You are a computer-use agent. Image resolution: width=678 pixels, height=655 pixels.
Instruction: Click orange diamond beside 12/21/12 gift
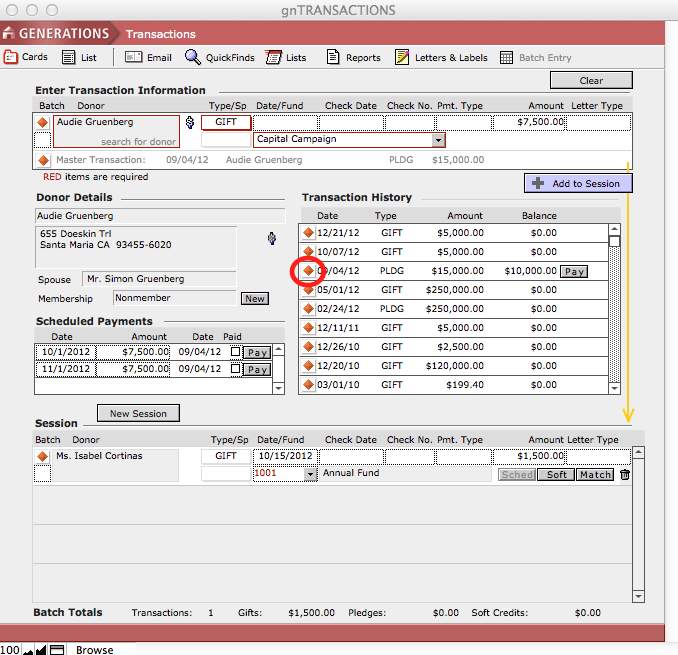308,233
